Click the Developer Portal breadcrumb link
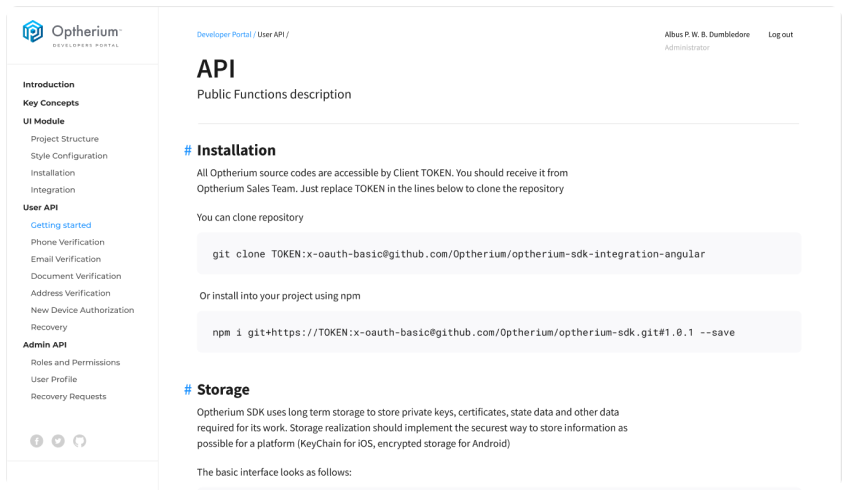Viewport: 848px width, 496px height. pyautogui.click(x=225, y=35)
